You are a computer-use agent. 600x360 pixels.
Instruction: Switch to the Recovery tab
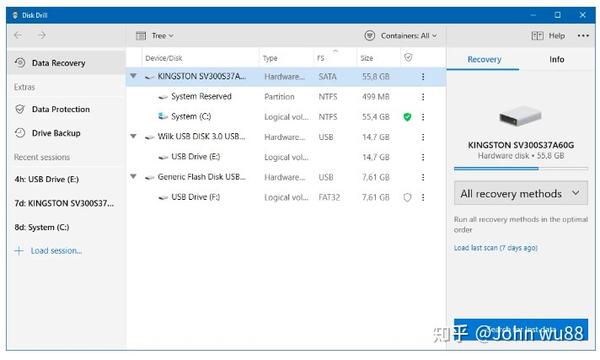coord(484,59)
